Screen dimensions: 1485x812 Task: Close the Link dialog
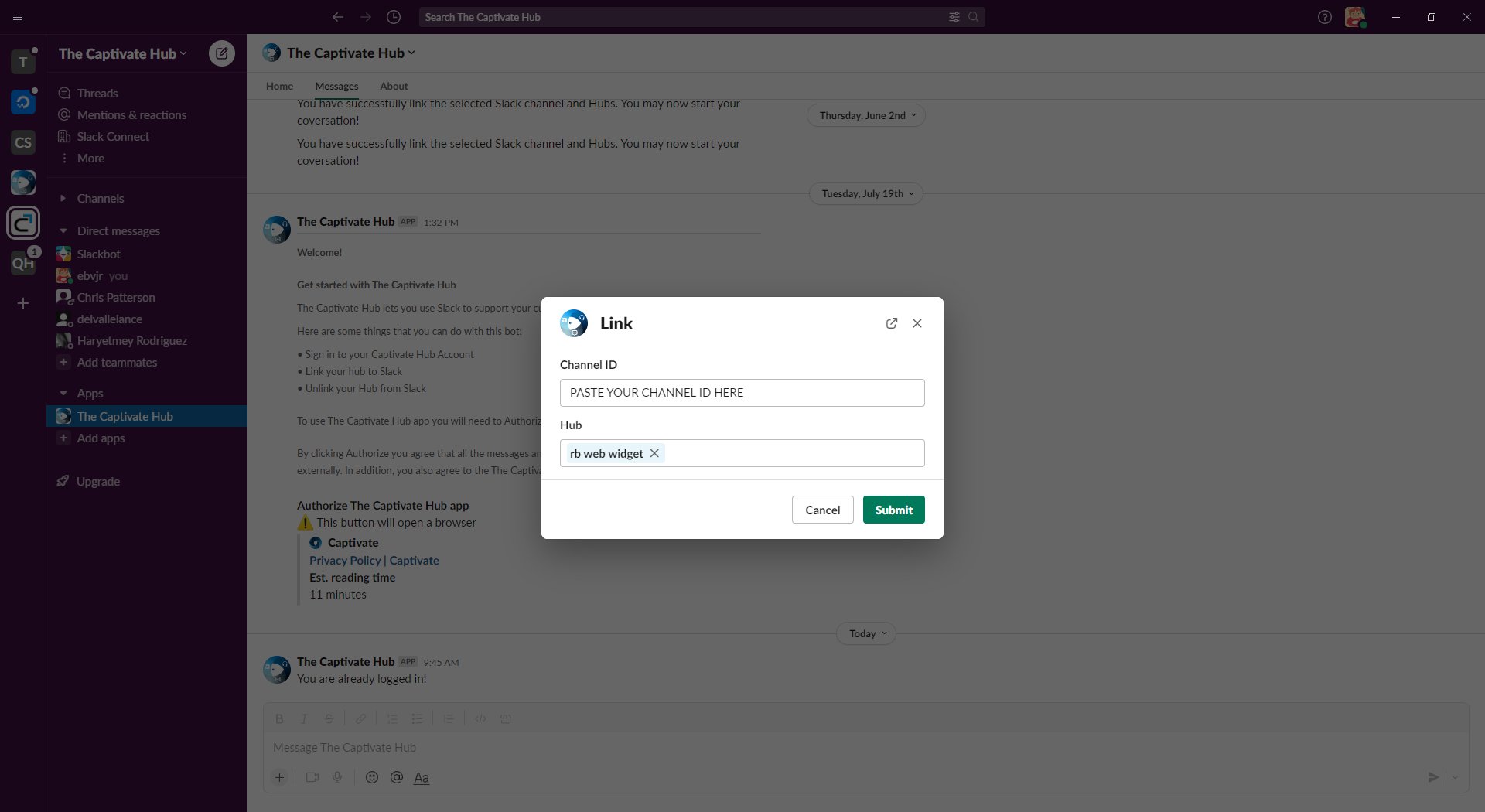click(x=917, y=323)
